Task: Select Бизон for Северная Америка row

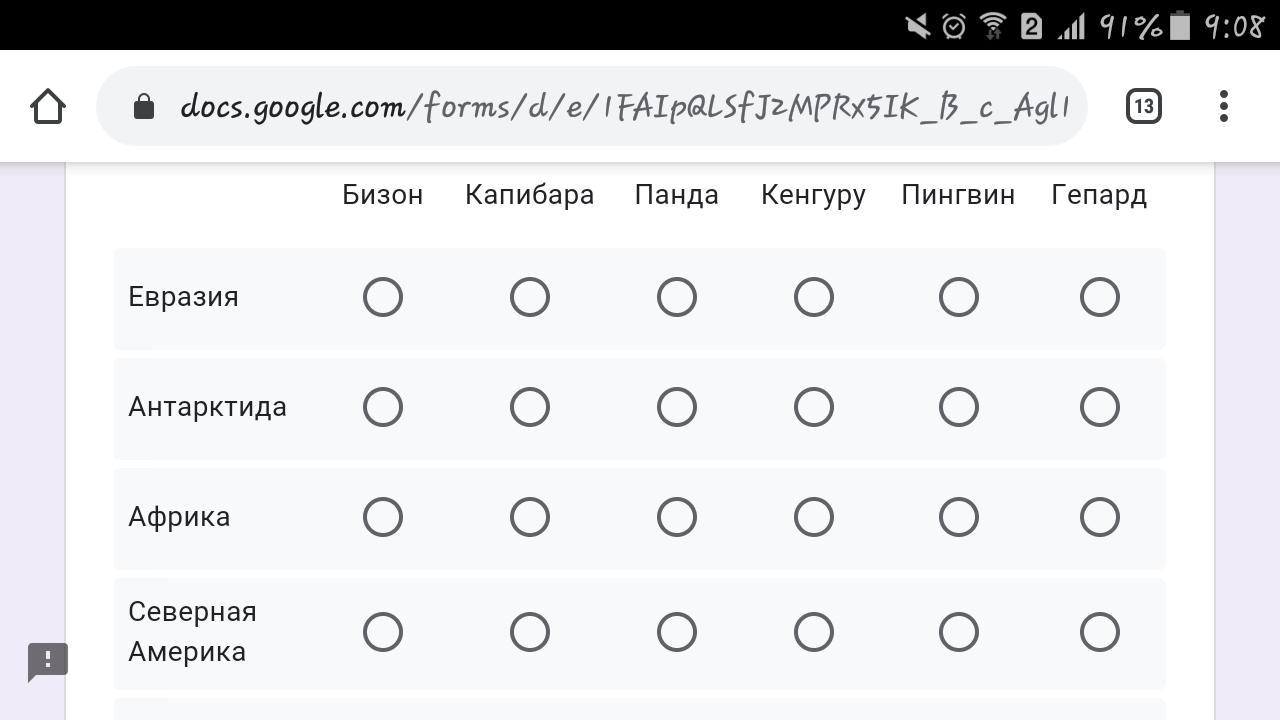Action: coord(383,632)
